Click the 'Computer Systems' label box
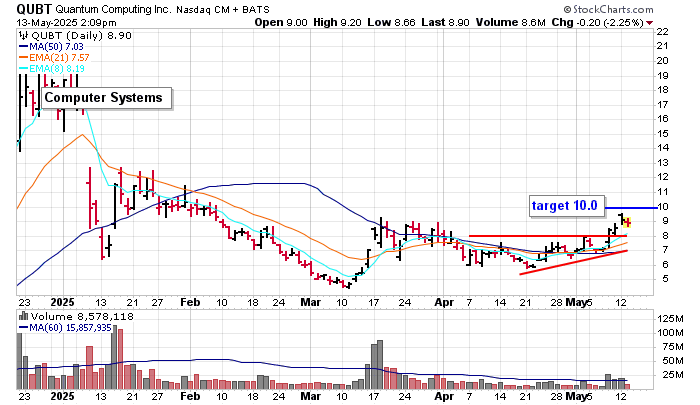 pos(107,98)
